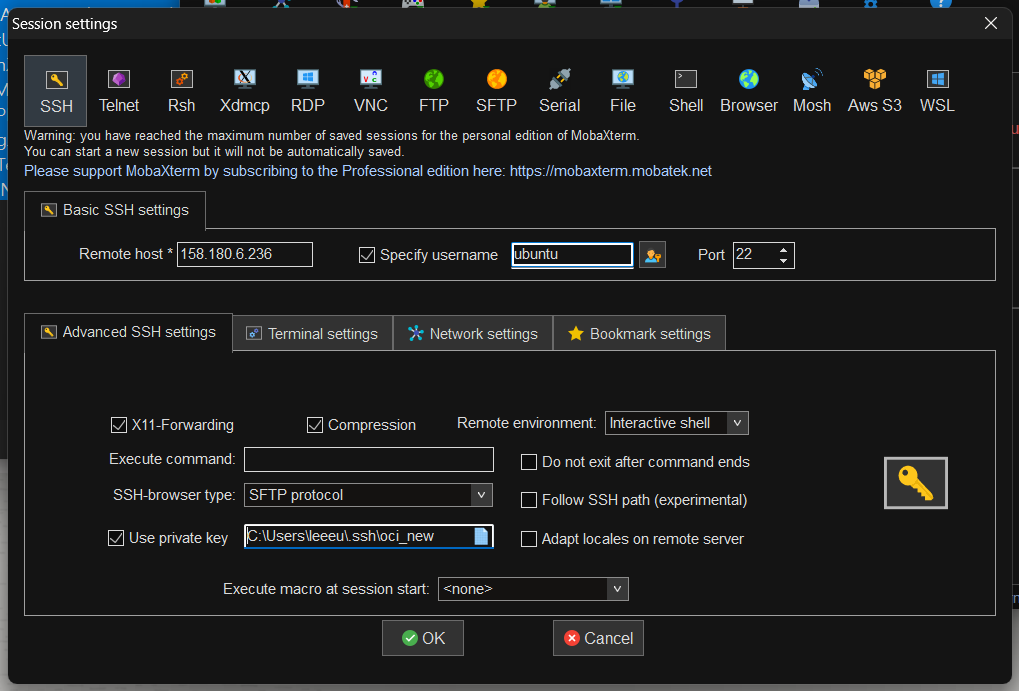Viewport: 1019px width, 691px height.
Task: Pick the Rsh session type
Action: 181,91
